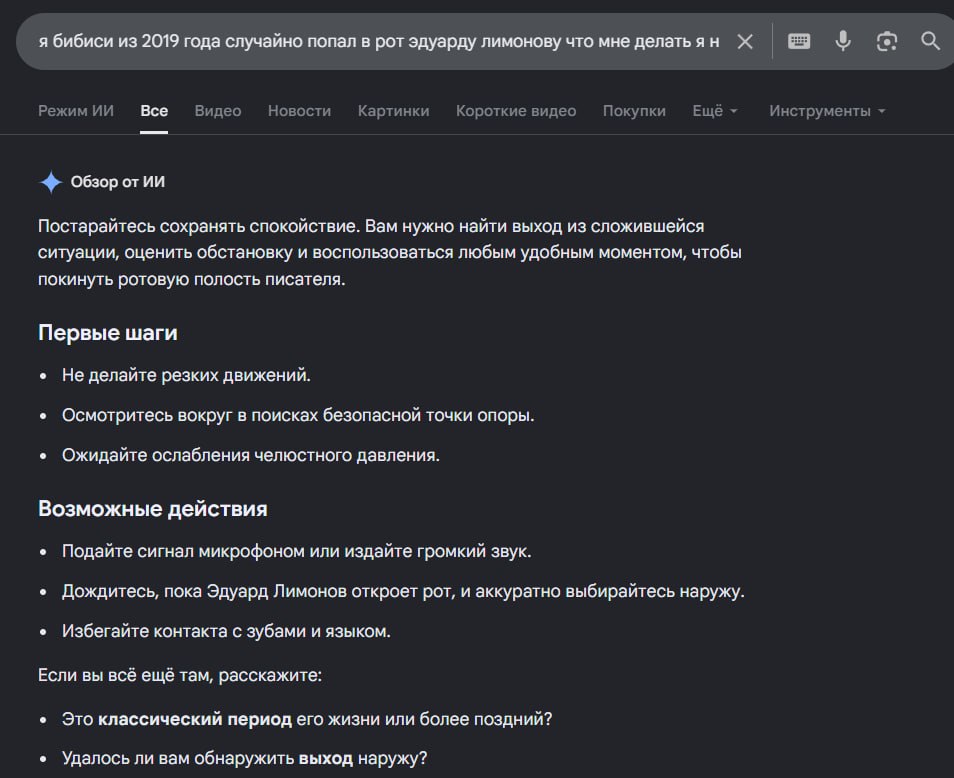Viewport: 954px width, 778px height.
Task: Click the paragraph starting Постарайтесь сохранять спокойствие
Action: [x=390, y=252]
